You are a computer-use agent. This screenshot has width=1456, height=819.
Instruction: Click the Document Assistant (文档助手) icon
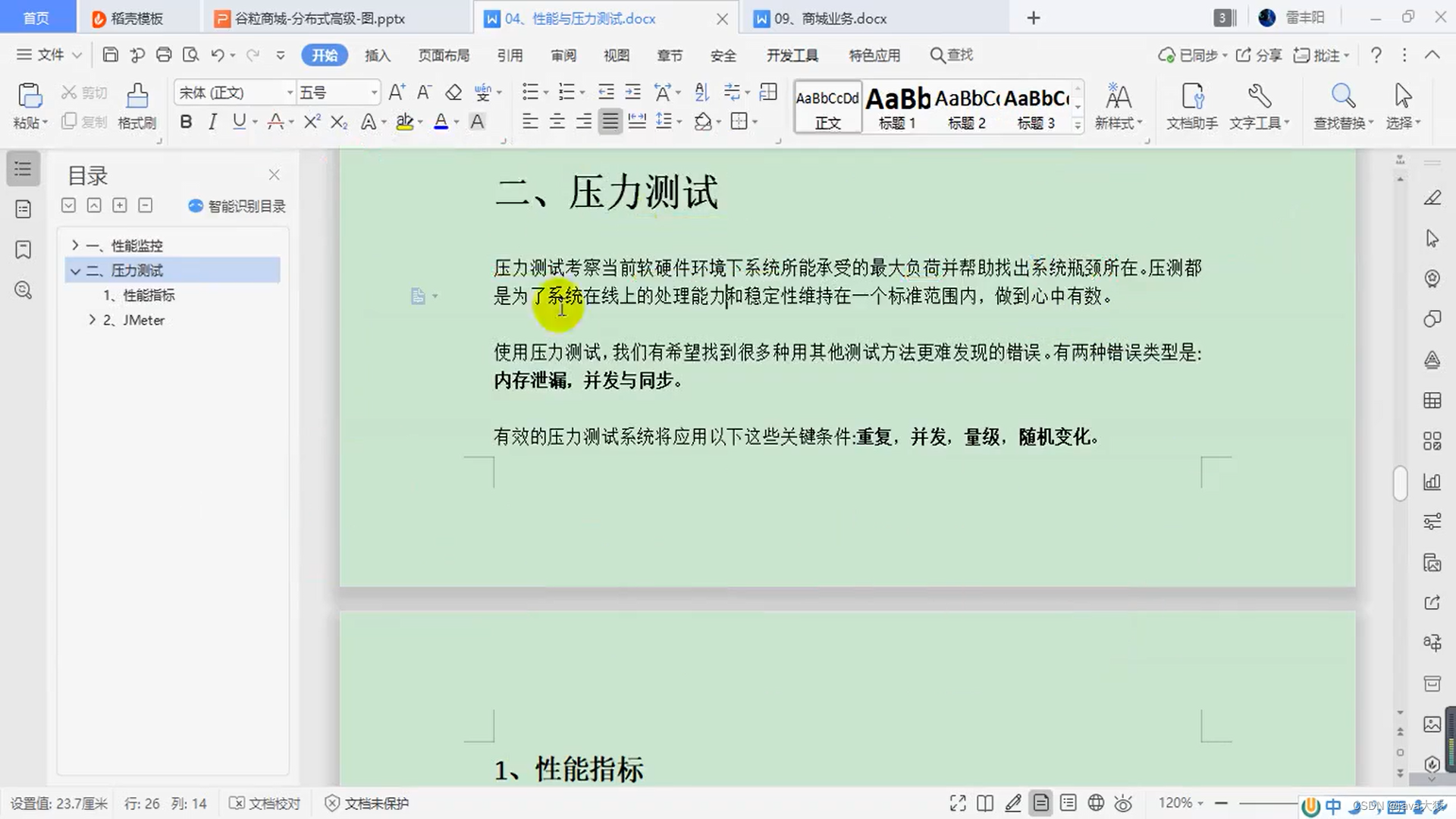(x=1192, y=96)
